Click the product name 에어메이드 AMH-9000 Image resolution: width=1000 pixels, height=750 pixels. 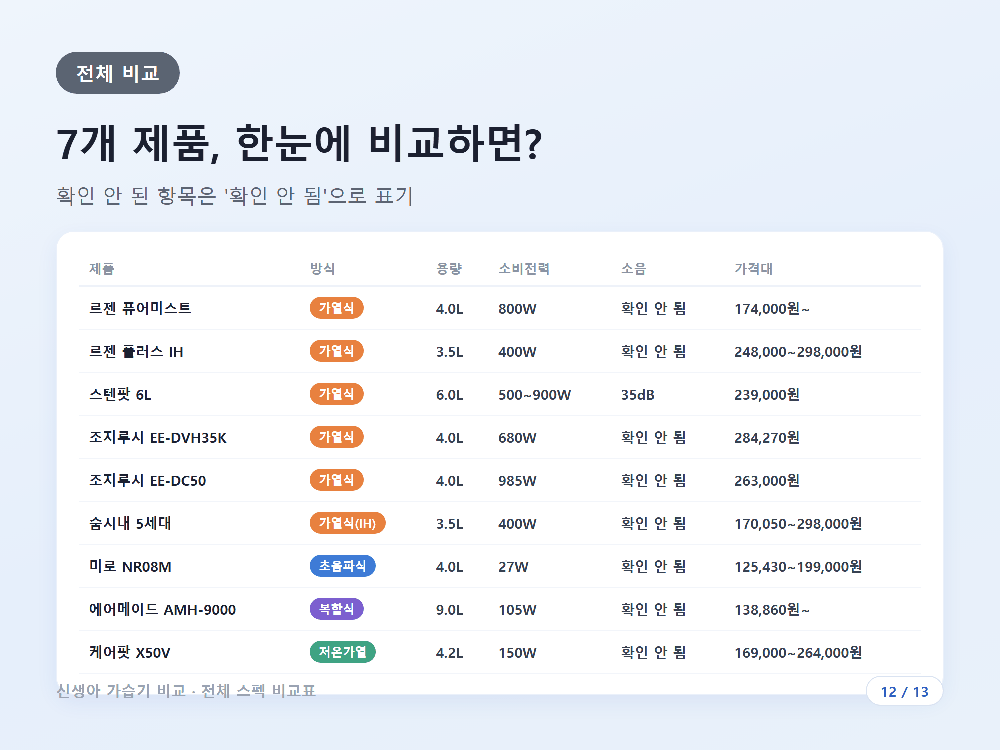coord(162,610)
